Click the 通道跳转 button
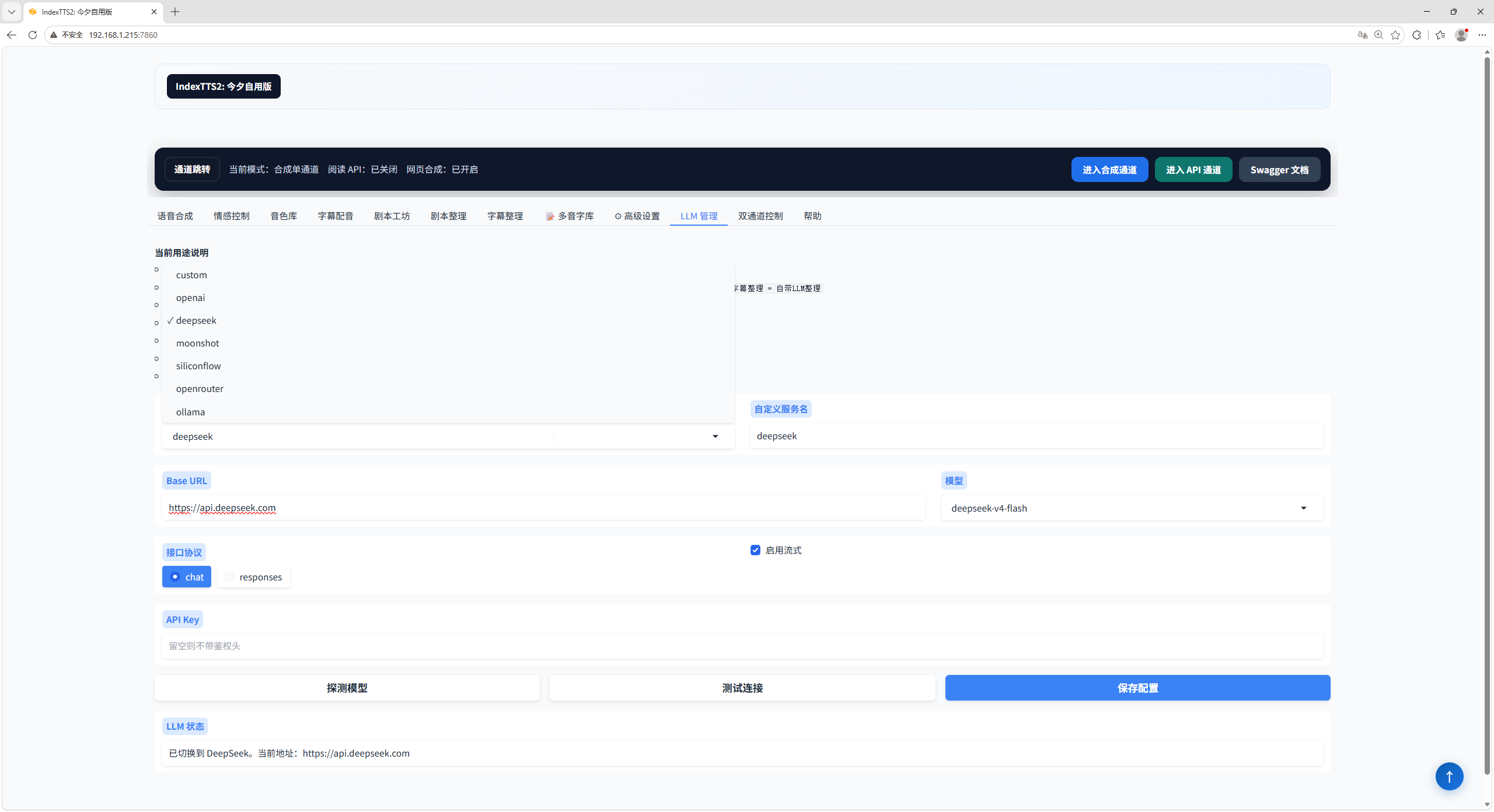The width and height of the screenshot is (1494, 812). pos(192,169)
